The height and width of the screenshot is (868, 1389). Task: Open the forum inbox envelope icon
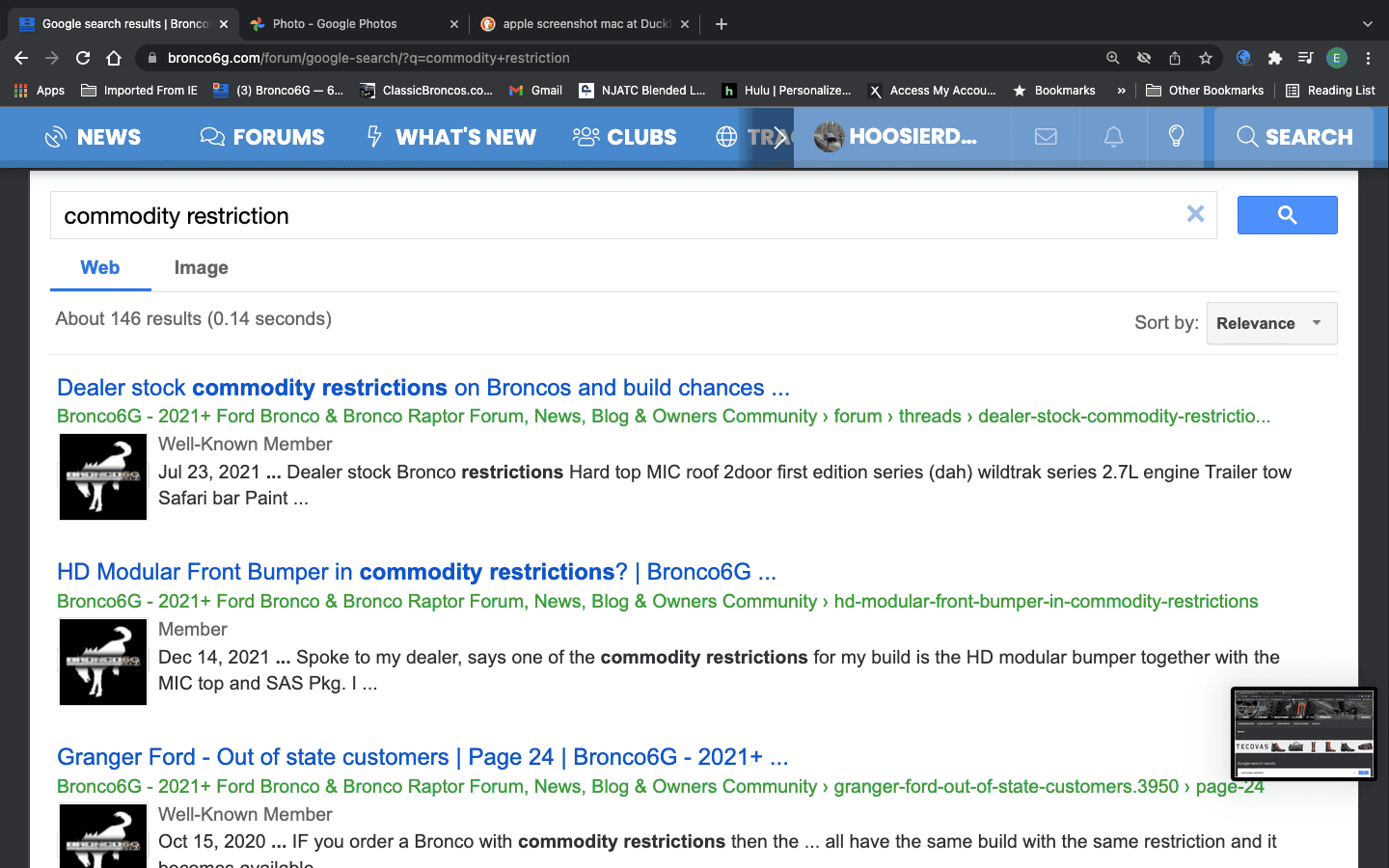[x=1046, y=137]
